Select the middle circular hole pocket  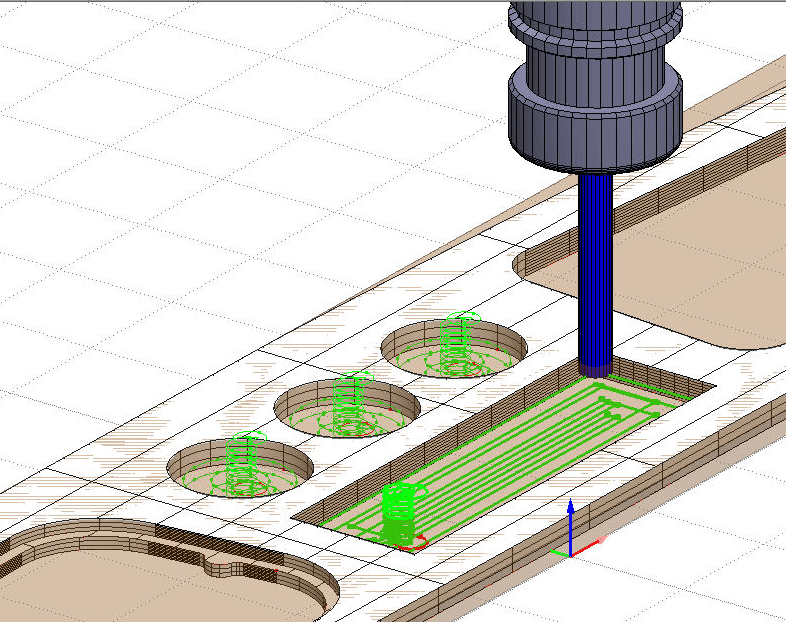[x=347, y=408]
